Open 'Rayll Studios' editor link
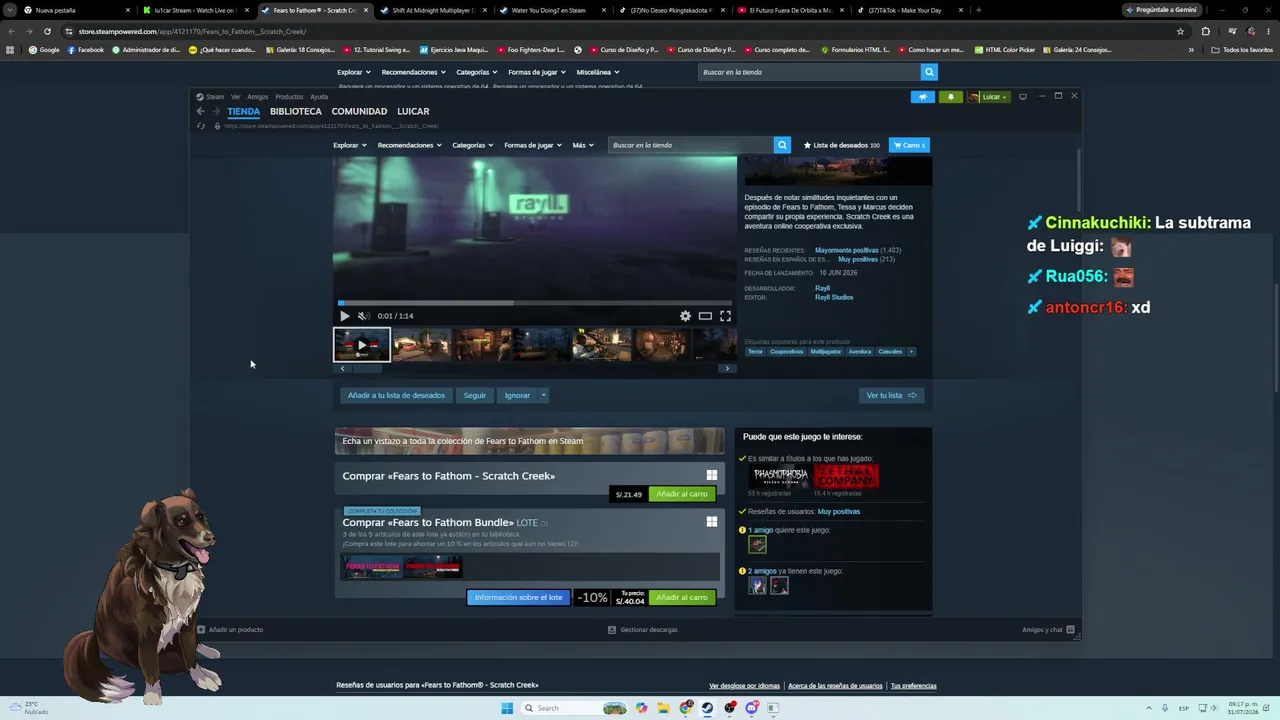The width and height of the screenshot is (1280, 720). tap(834, 297)
